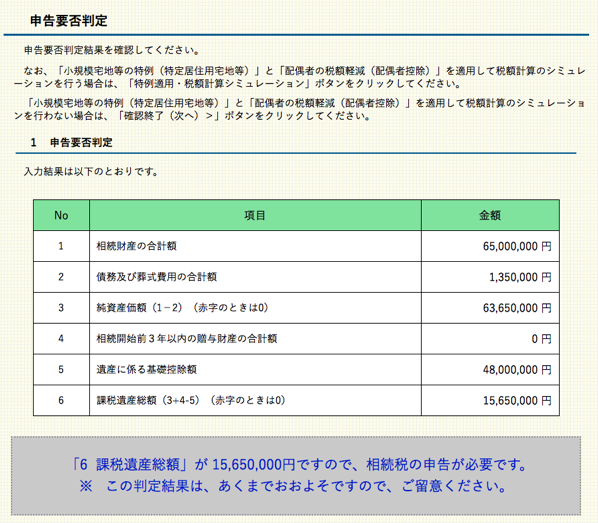Click row number 4 in the No column
Screen dimensions: 598x523
(x=61, y=339)
